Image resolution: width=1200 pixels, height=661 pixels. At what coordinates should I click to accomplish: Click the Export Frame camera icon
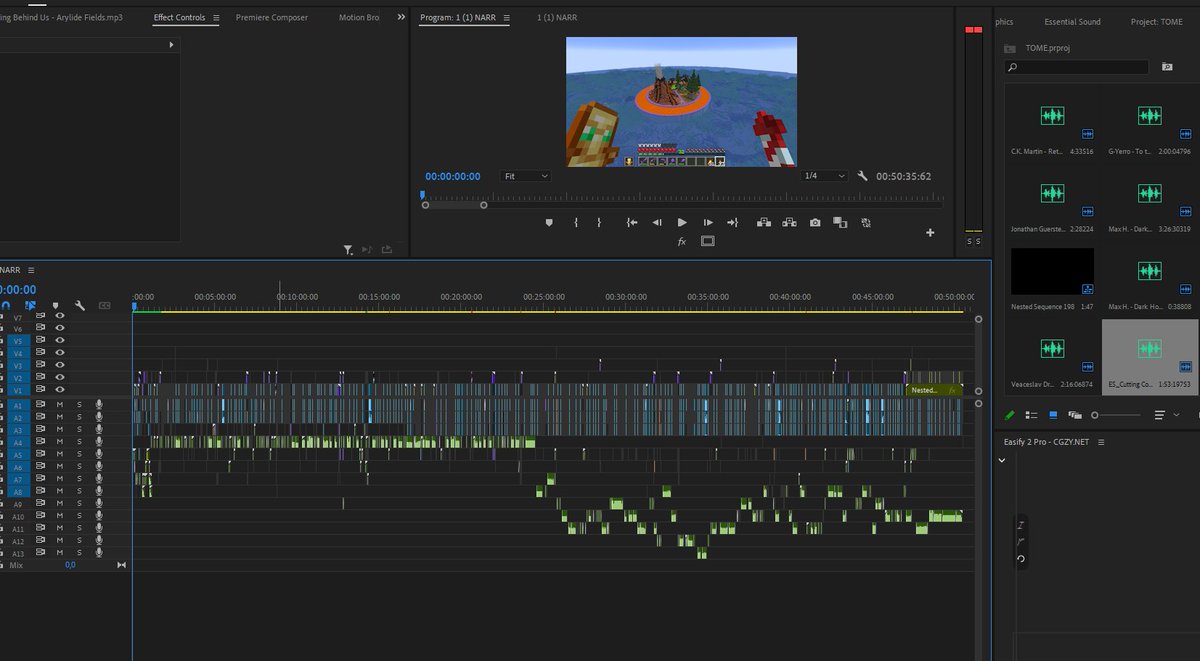[x=815, y=222]
